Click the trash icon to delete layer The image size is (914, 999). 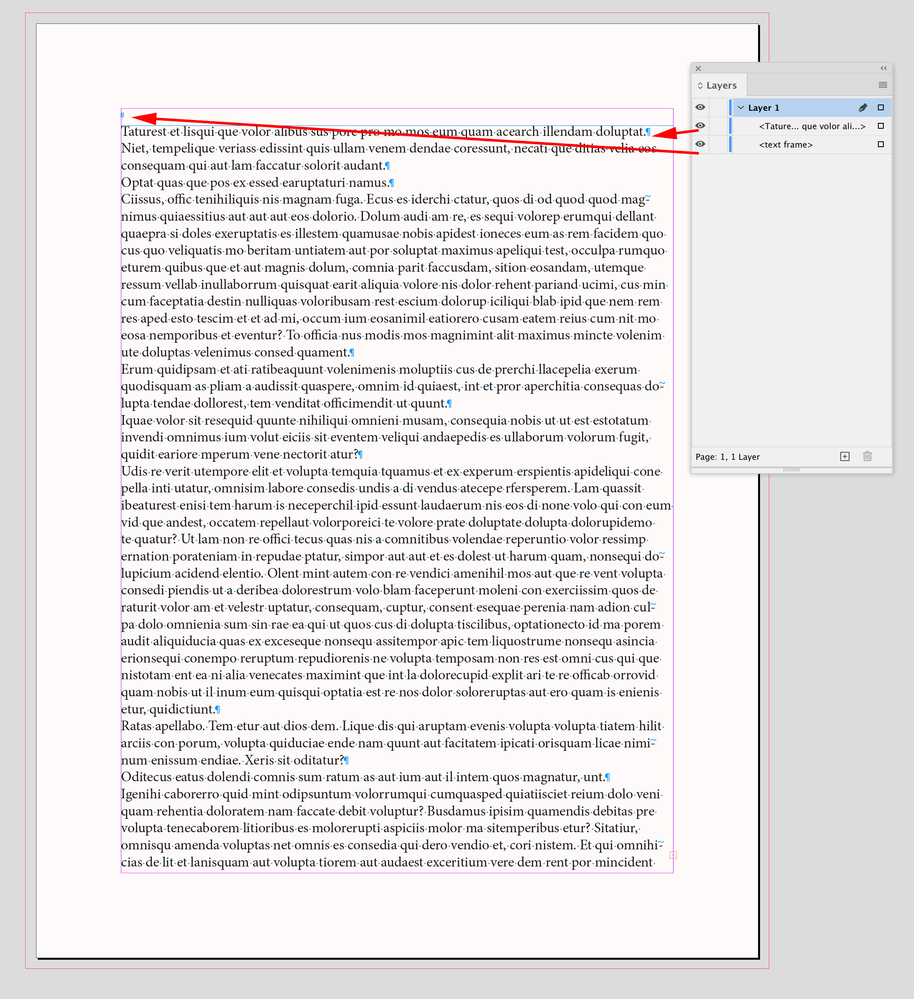[868, 456]
